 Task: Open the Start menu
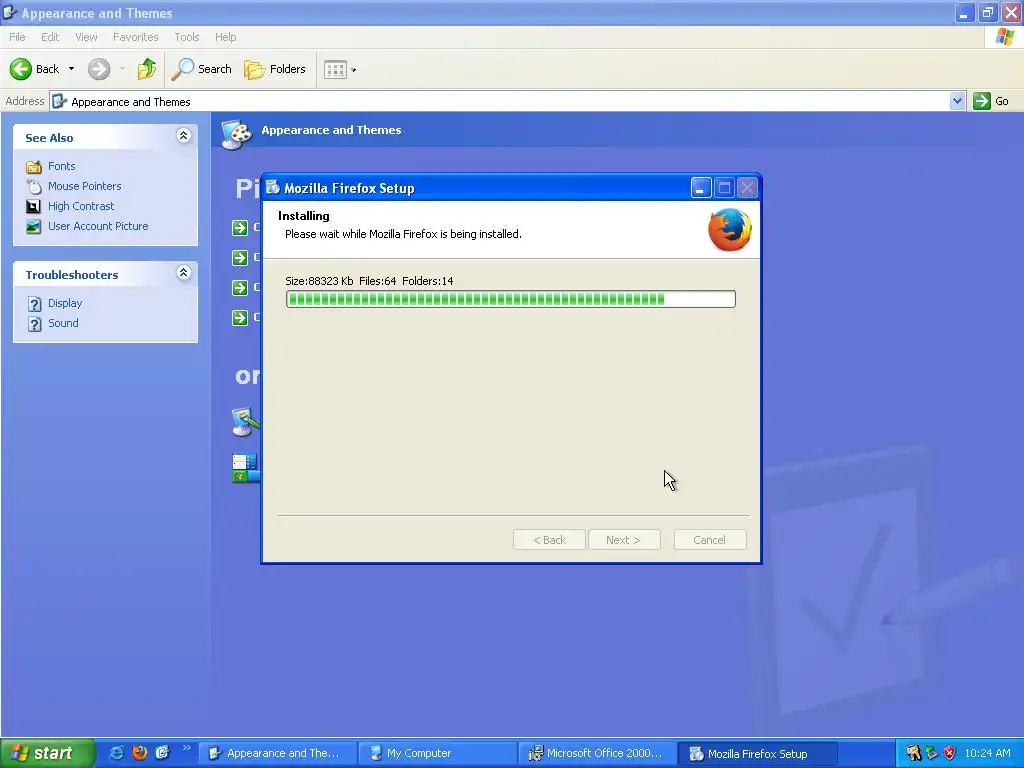(47, 753)
